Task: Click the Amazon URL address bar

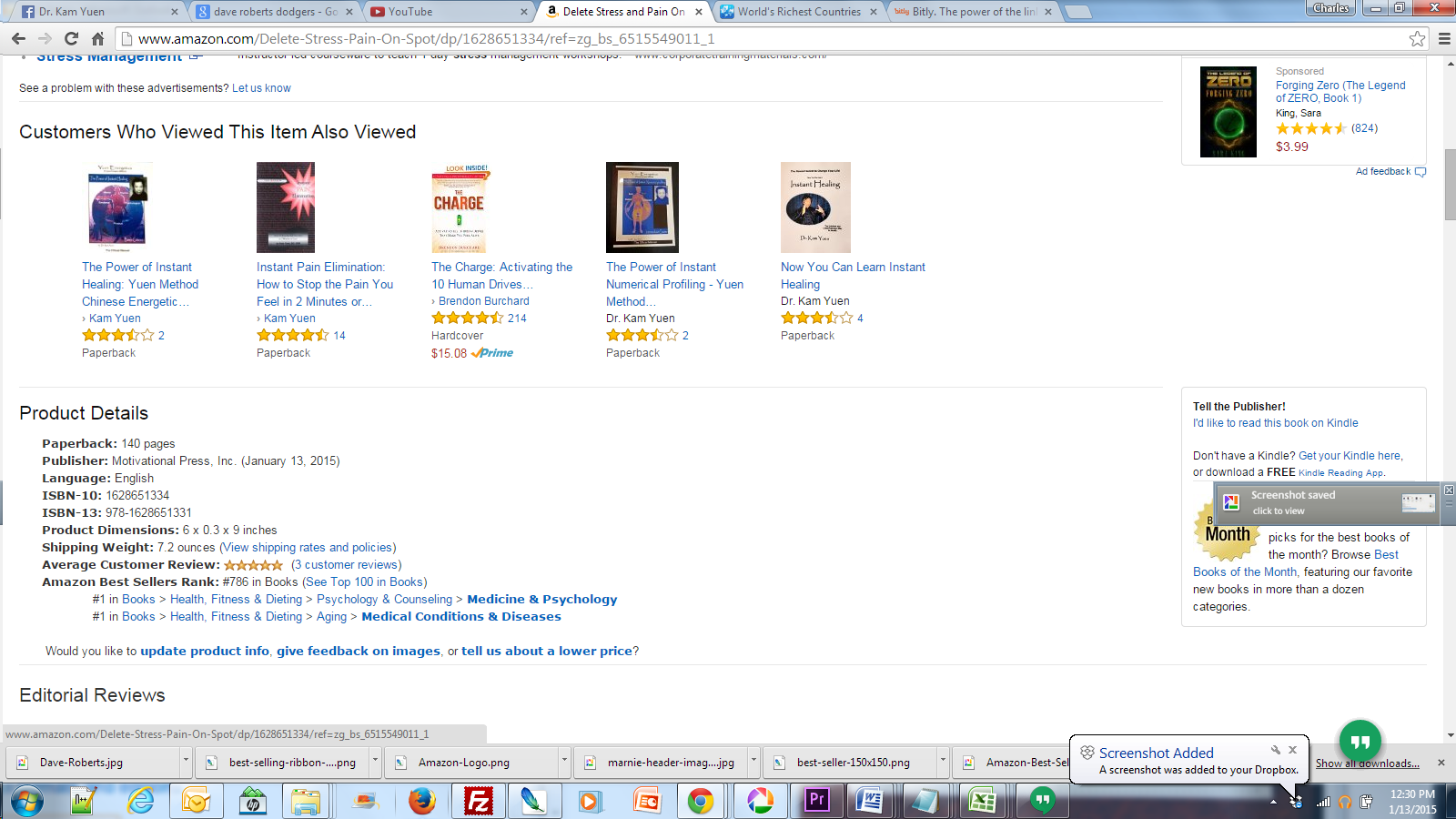Action: 764,38
